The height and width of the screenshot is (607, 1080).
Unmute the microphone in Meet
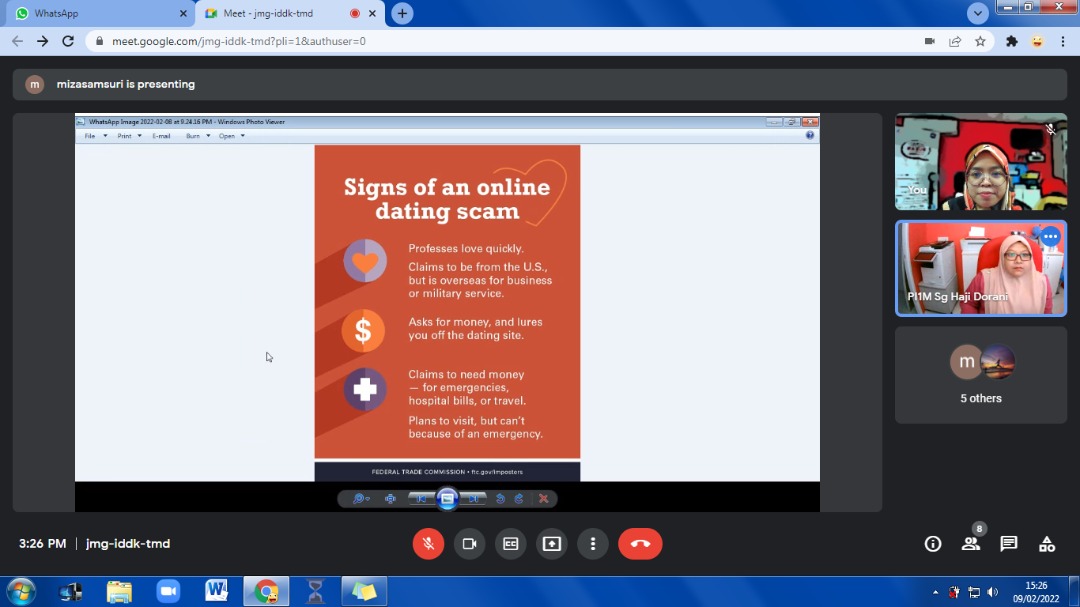coord(428,544)
